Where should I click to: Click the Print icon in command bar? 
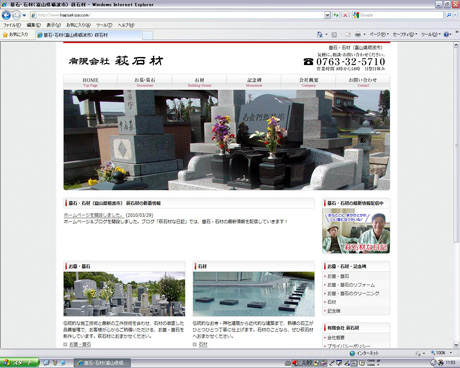358,34
